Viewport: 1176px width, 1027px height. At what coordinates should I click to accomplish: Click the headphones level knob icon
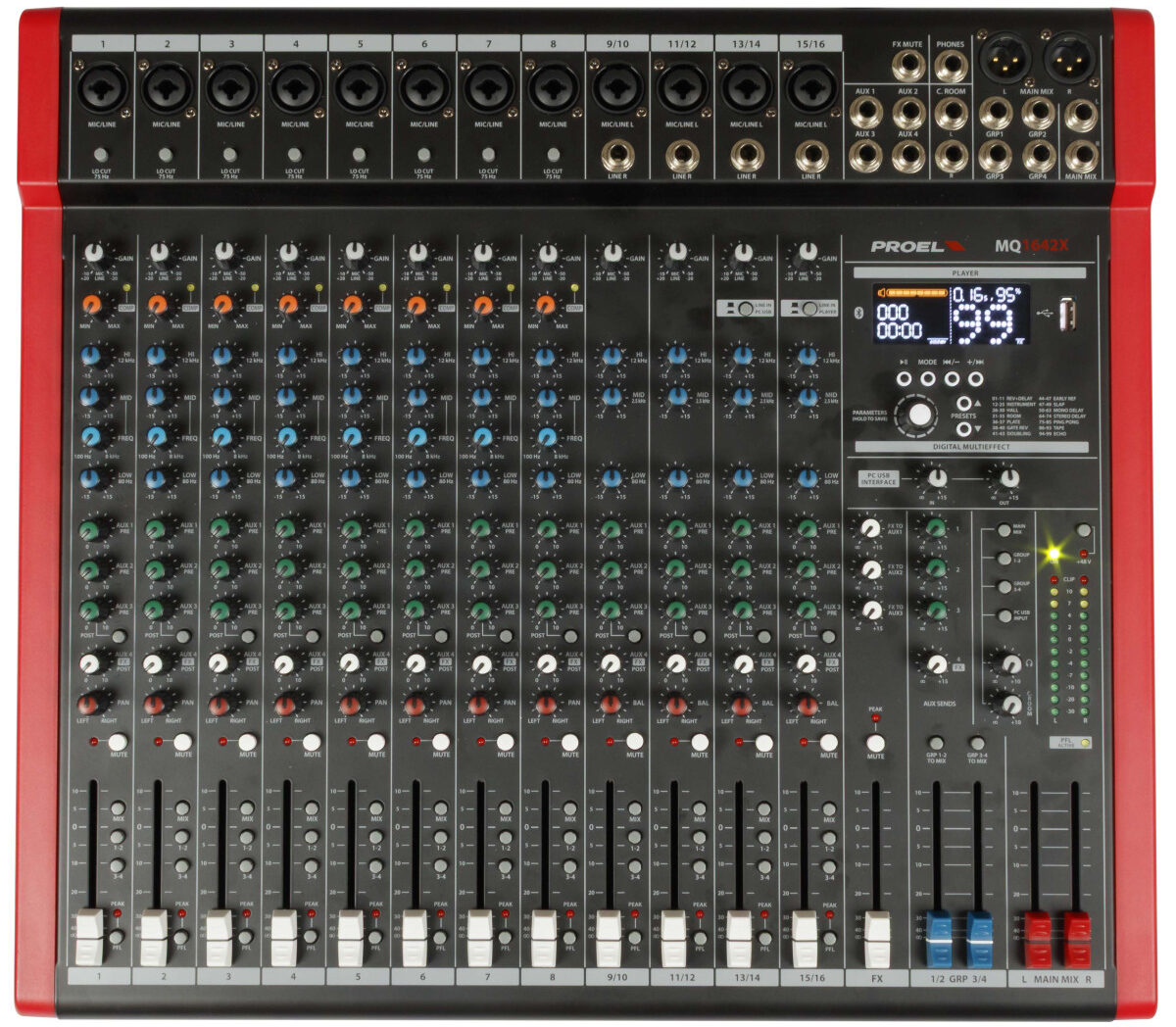coord(1010,663)
